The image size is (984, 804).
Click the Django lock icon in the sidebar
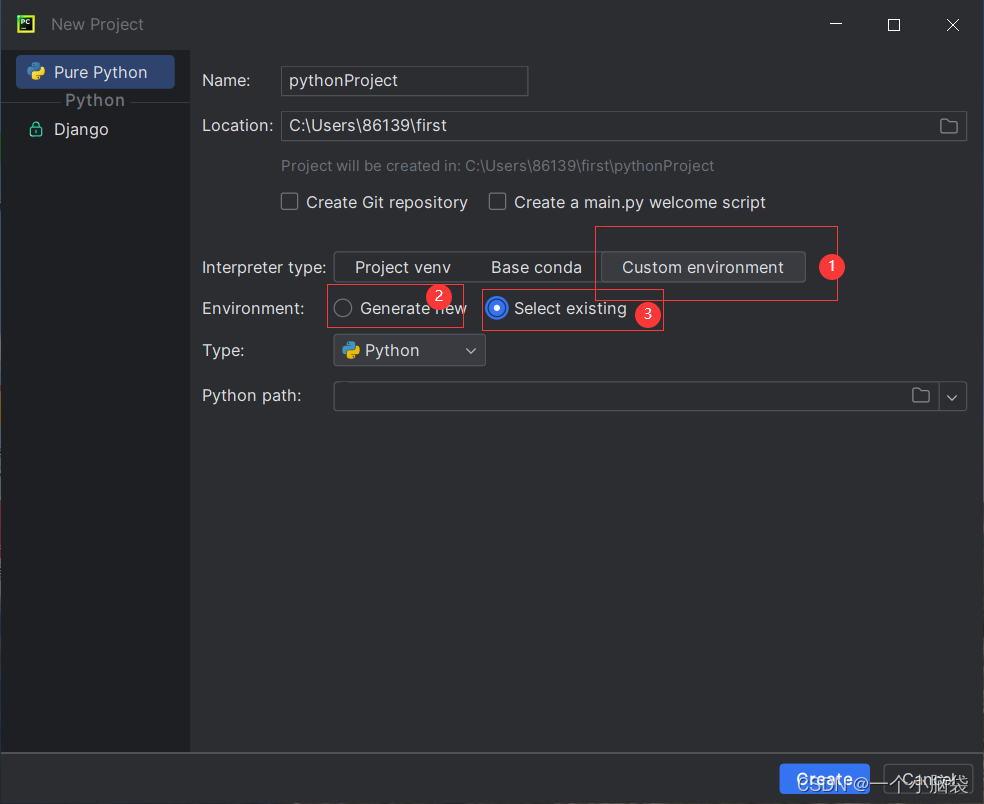(x=36, y=130)
